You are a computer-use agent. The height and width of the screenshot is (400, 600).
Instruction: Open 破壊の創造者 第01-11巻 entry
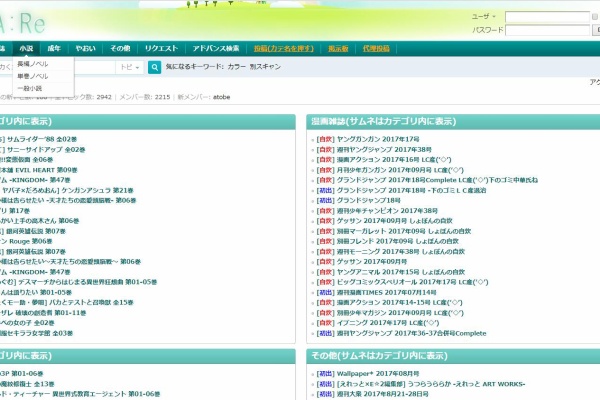(x=43, y=313)
